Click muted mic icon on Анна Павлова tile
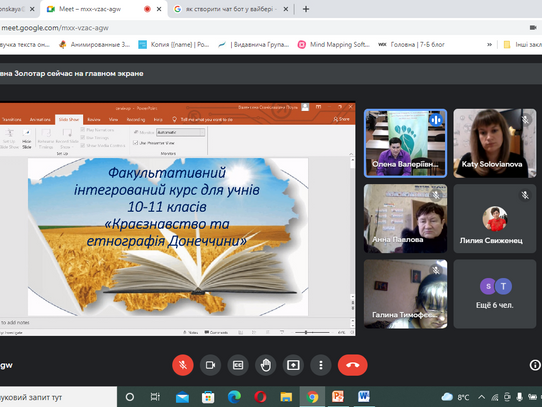The width and height of the screenshot is (542, 407). (436, 195)
